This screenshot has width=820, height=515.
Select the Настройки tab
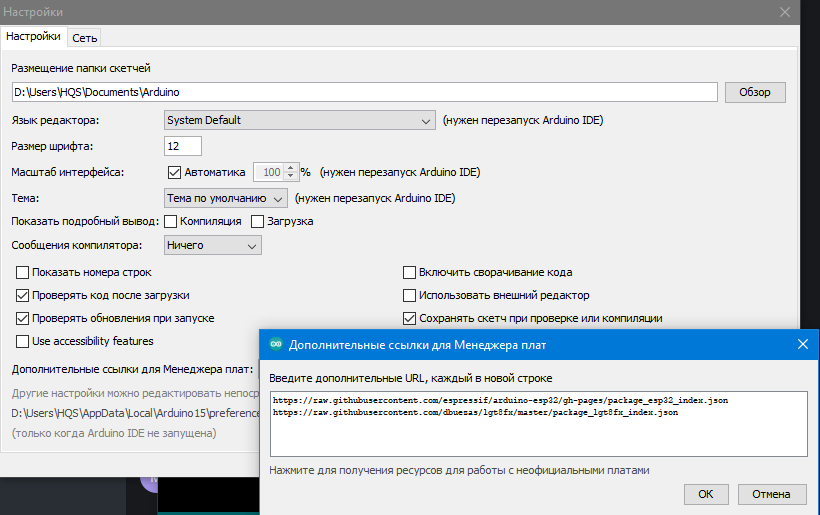(33, 37)
